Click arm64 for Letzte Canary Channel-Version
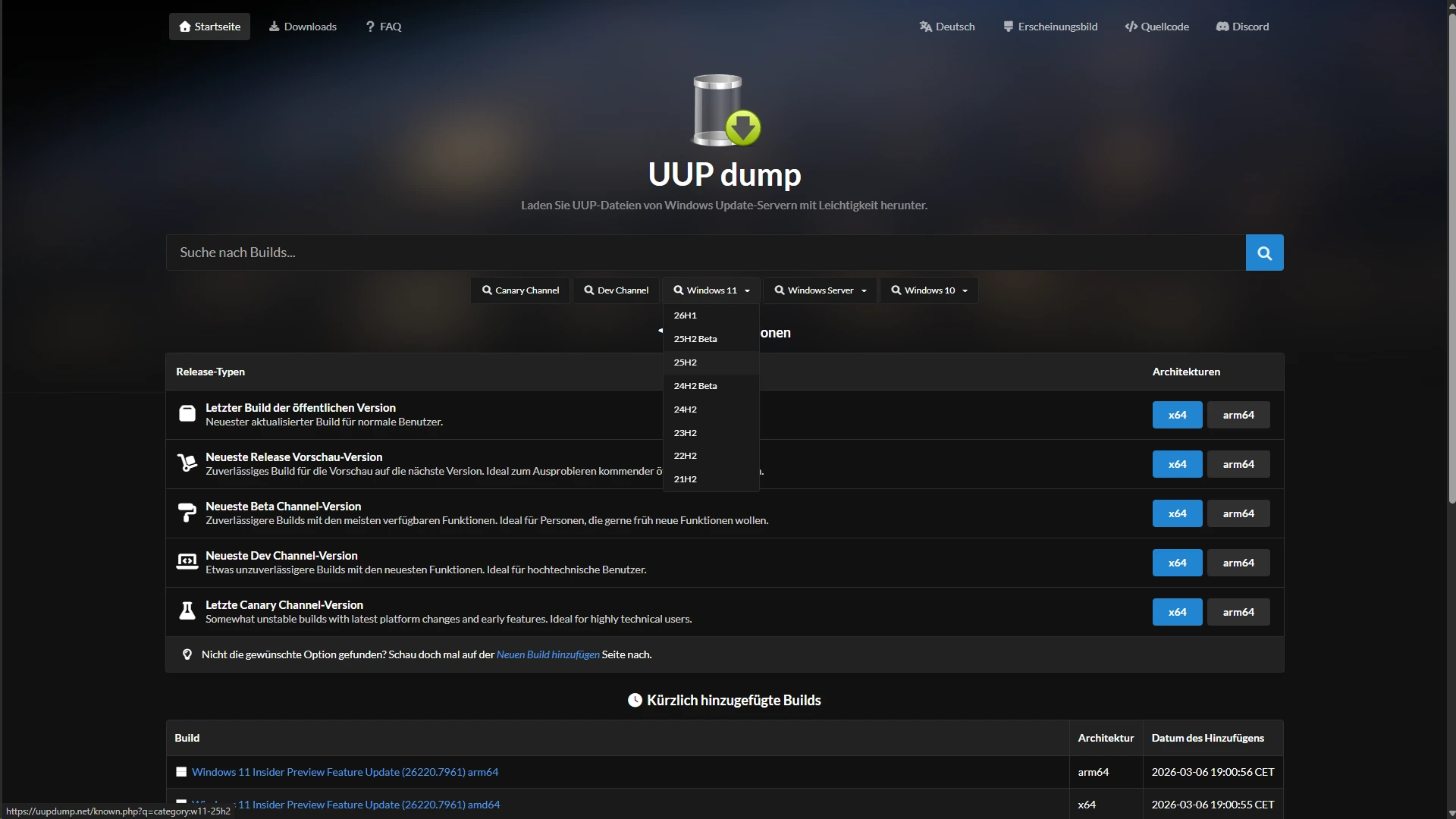Viewport: 1456px width, 819px height. pos(1238,612)
